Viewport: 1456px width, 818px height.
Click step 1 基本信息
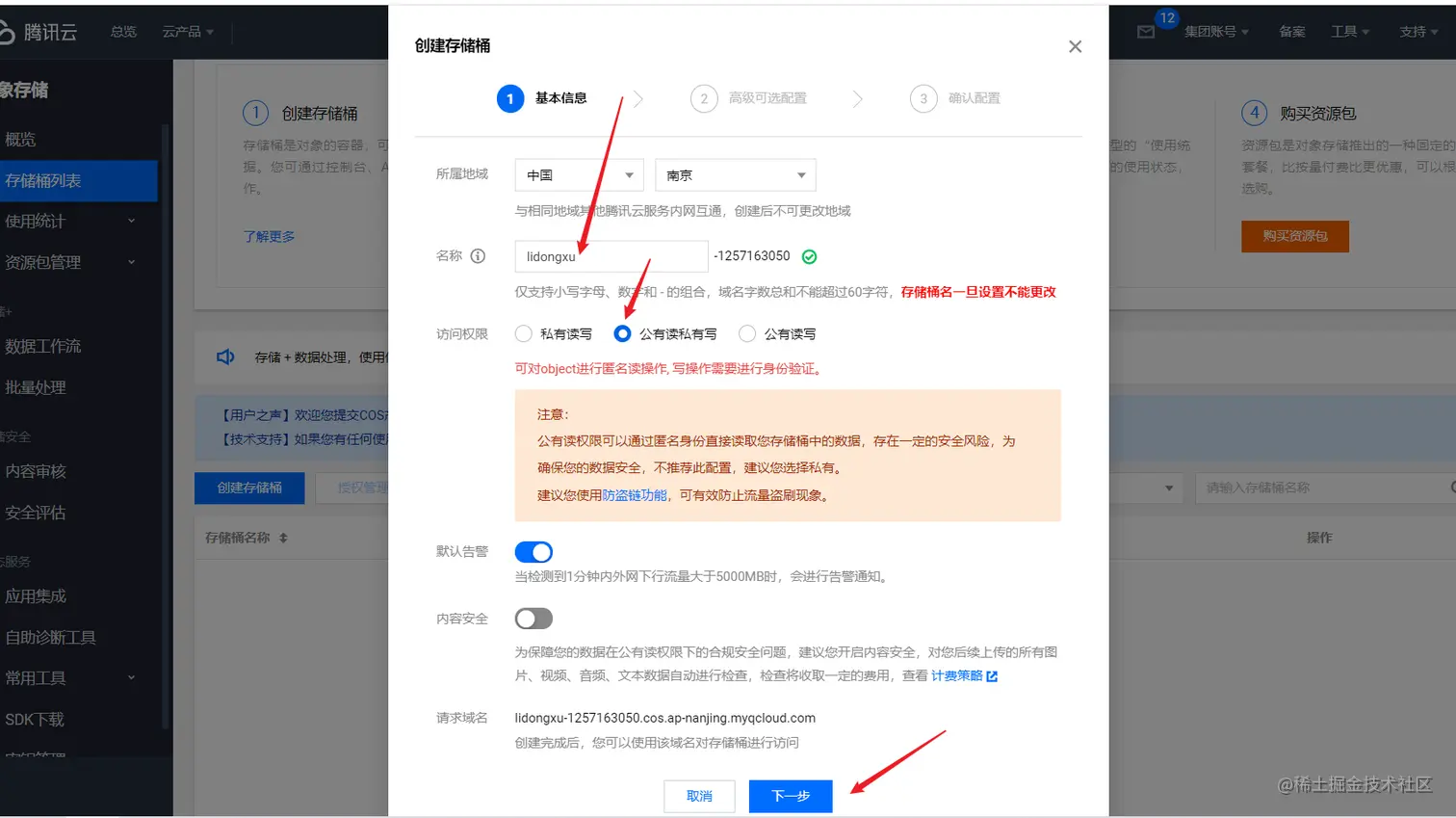pyautogui.click(x=542, y=98)
